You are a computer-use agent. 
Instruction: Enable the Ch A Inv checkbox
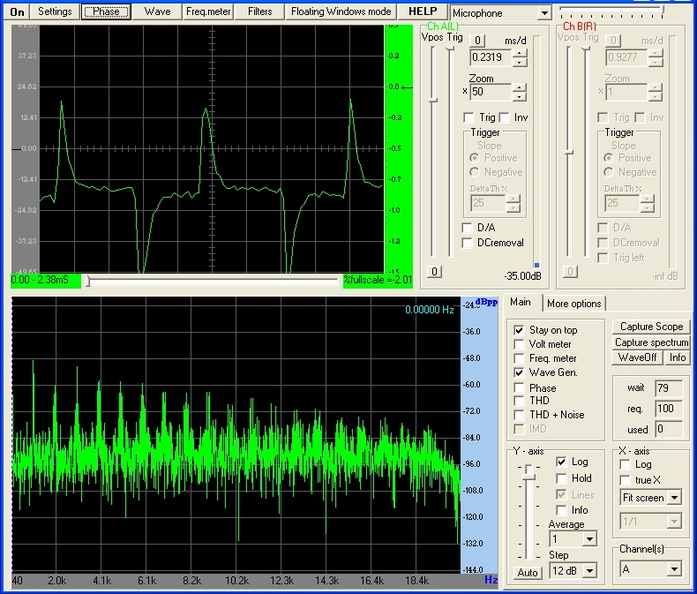[x=504, y=118]
